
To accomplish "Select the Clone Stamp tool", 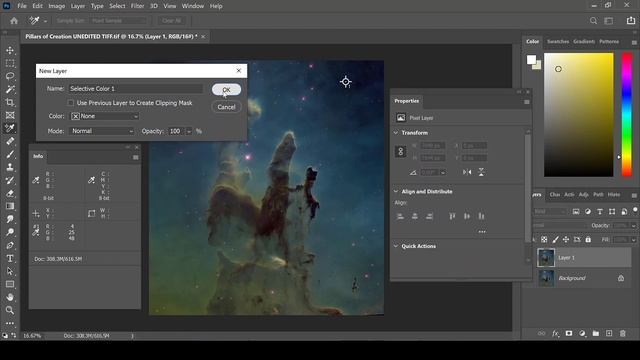I will [x=10, y=167].
